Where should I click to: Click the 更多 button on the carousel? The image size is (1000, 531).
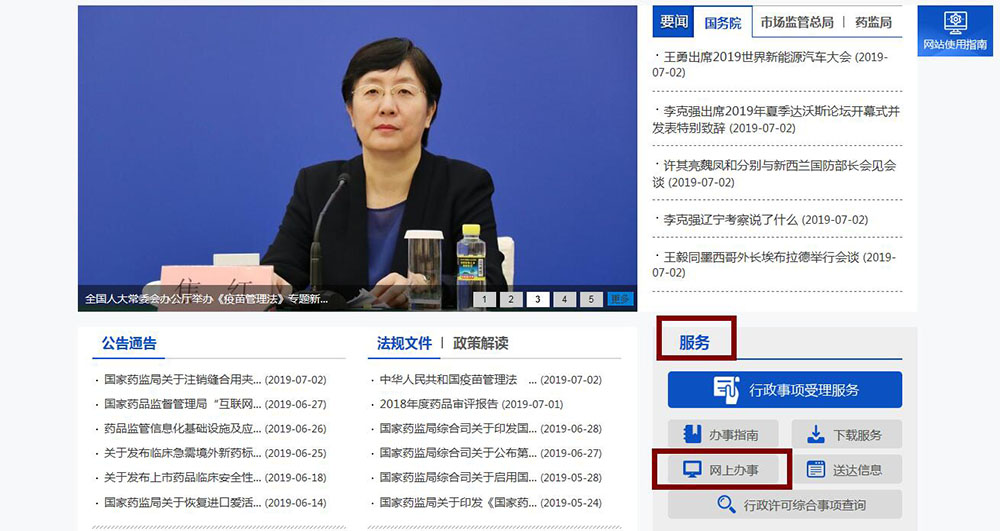(x=620, y=299)
